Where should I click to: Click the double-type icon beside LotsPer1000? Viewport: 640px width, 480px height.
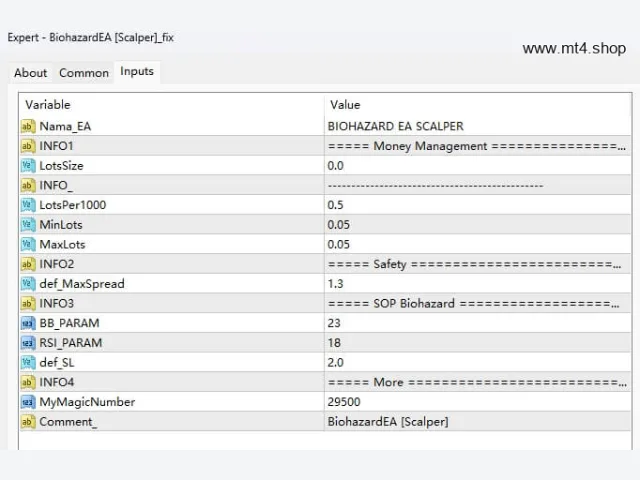(28, 205)
